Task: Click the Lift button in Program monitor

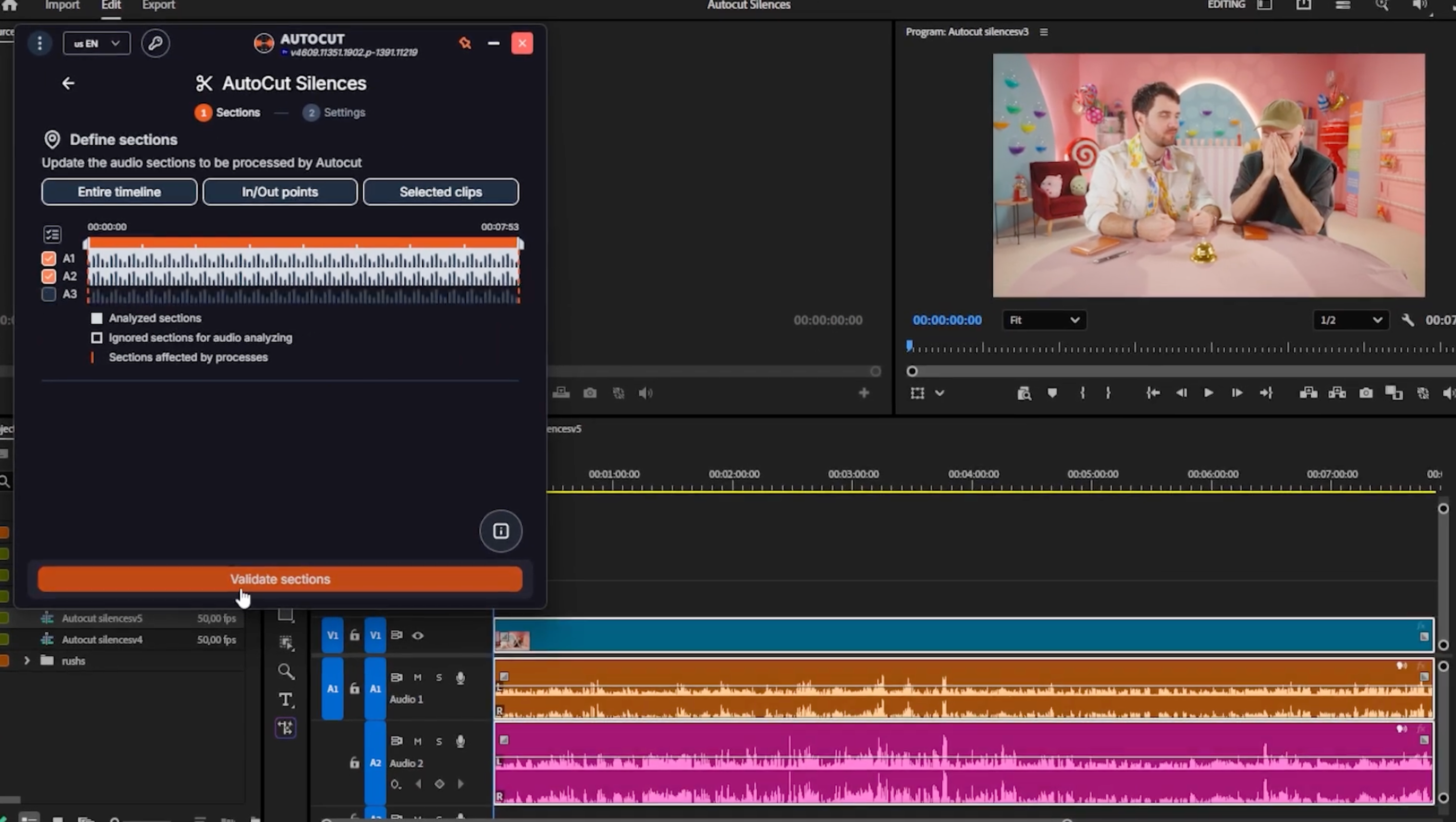Action: coord(1308,393)
